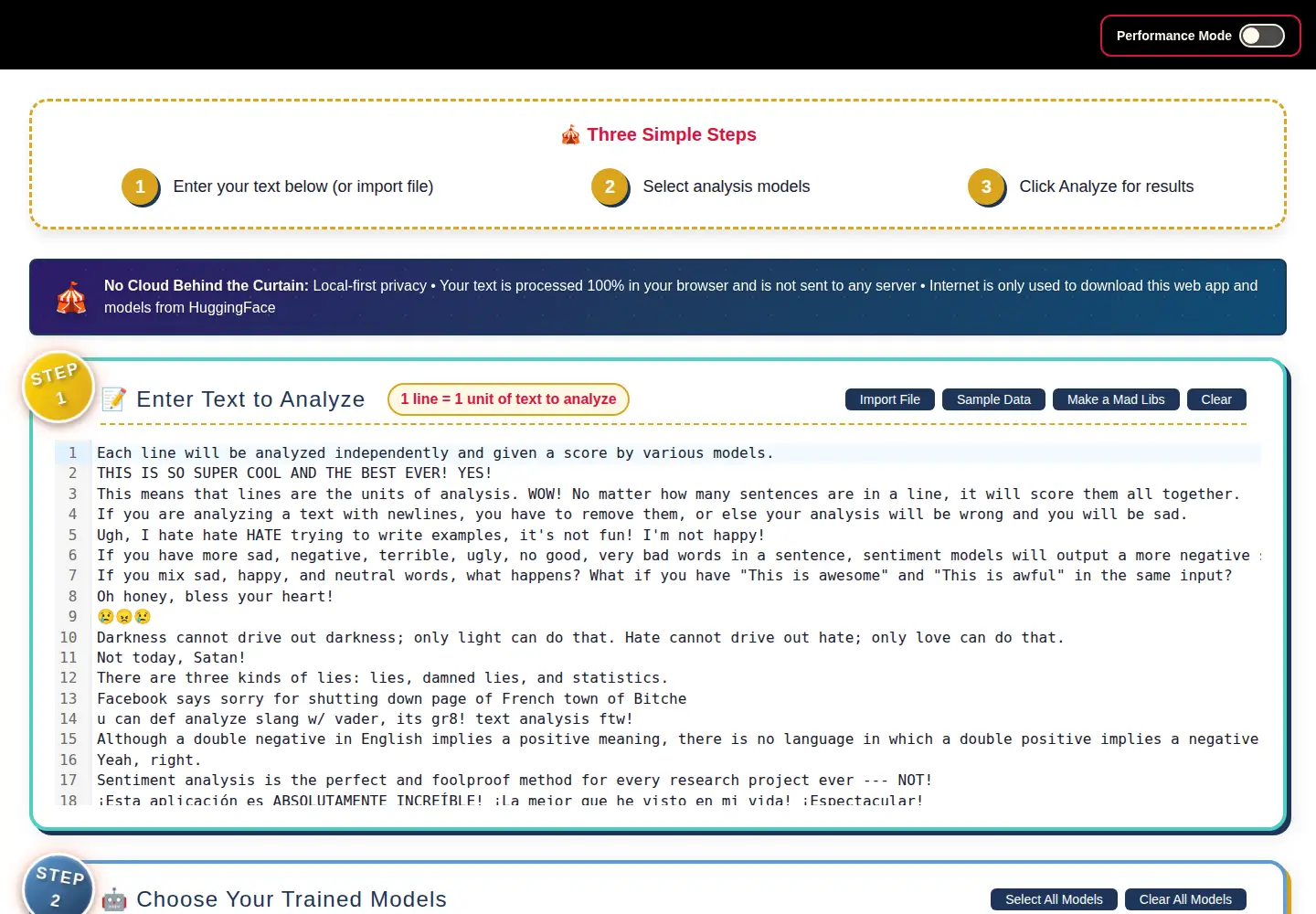
Task: Click the 'Choose Your Trained Models' heading
Action: pyautogui.click(x=292, y=899)
